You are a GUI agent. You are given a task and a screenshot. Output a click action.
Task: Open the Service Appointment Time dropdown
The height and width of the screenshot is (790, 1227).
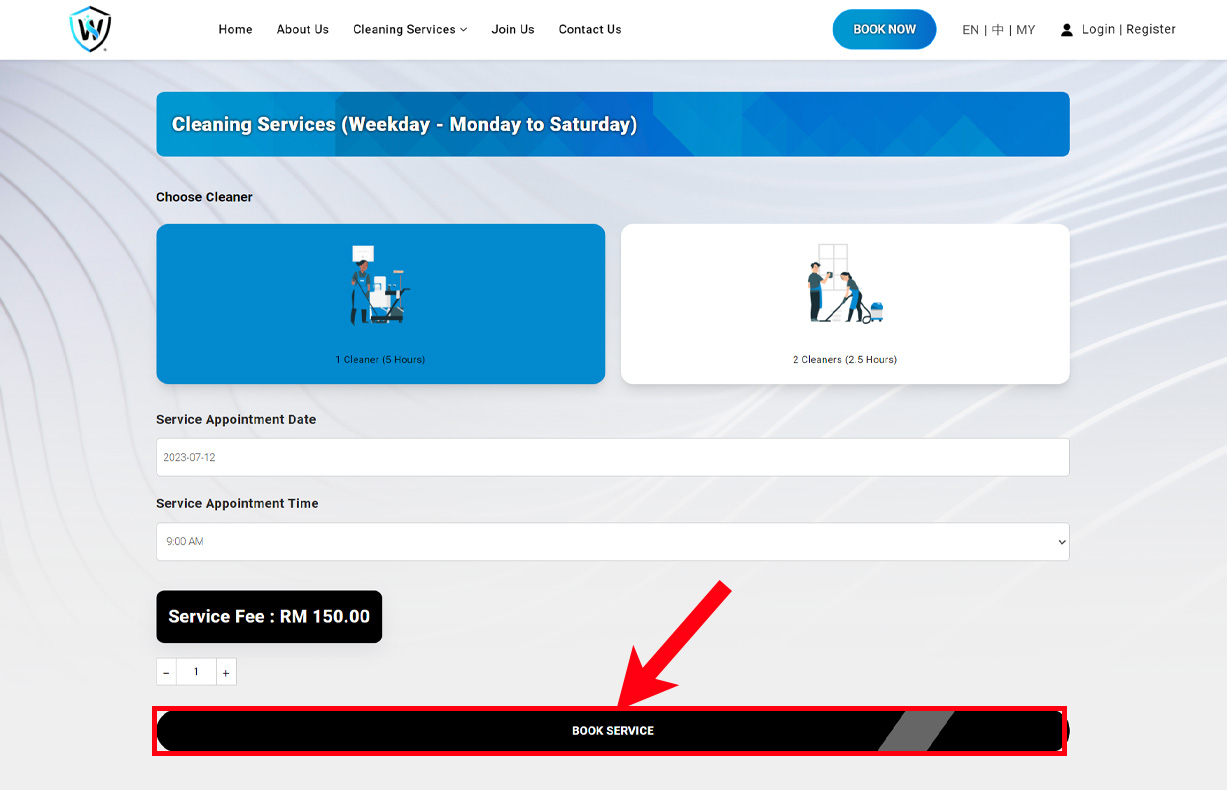tap(612, 542)
